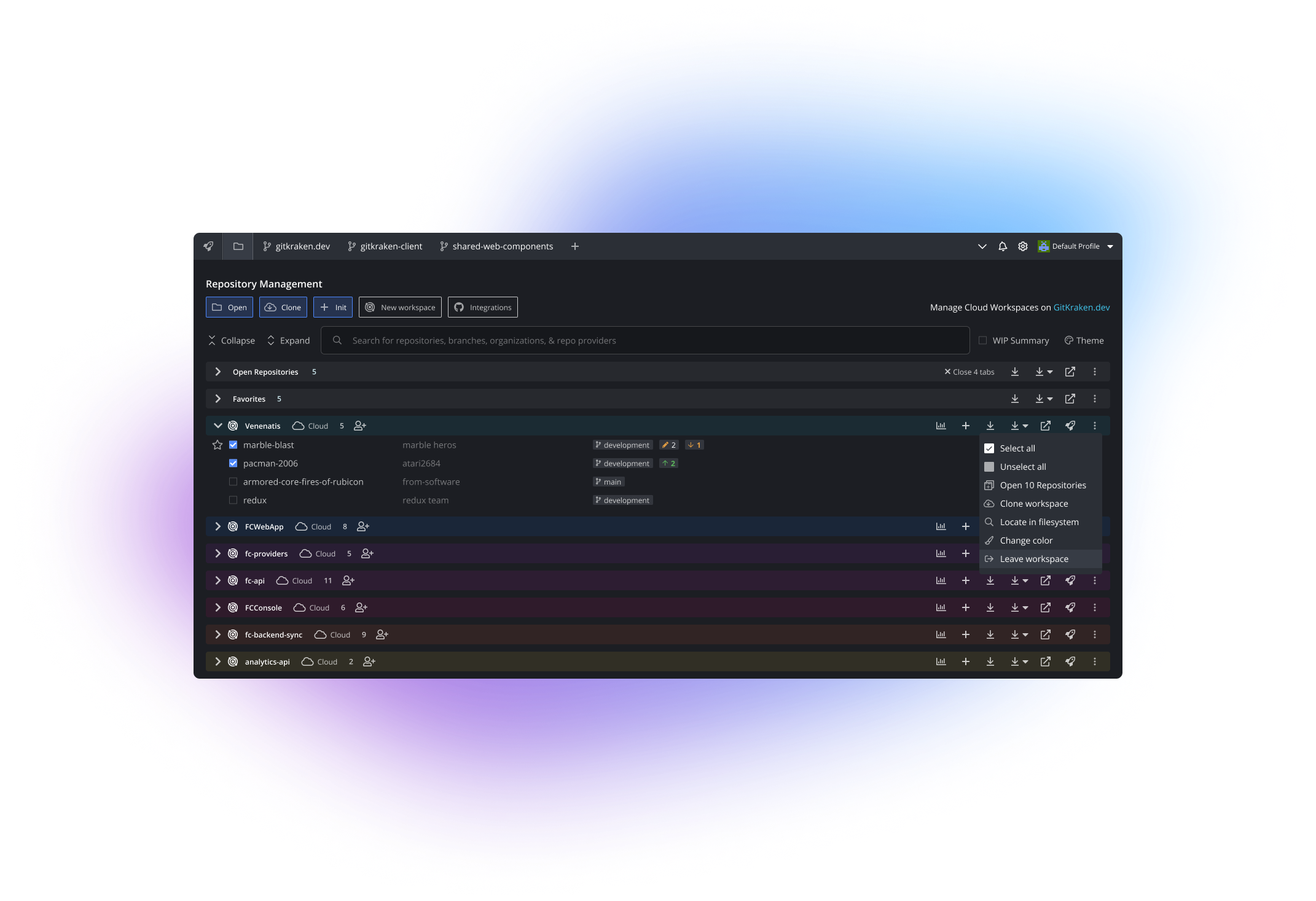Switch to gitkraken-client tab
Screen dimensions: 1316x901
(385, 246)
